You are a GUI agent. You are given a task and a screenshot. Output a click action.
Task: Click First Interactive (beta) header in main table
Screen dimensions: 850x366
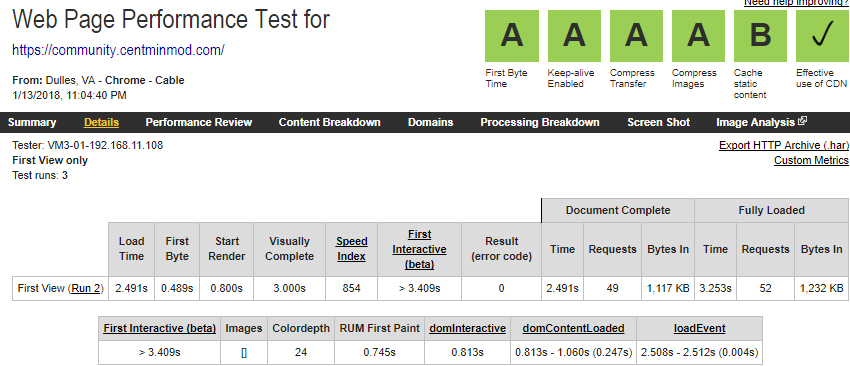click(x=420, y=249)
